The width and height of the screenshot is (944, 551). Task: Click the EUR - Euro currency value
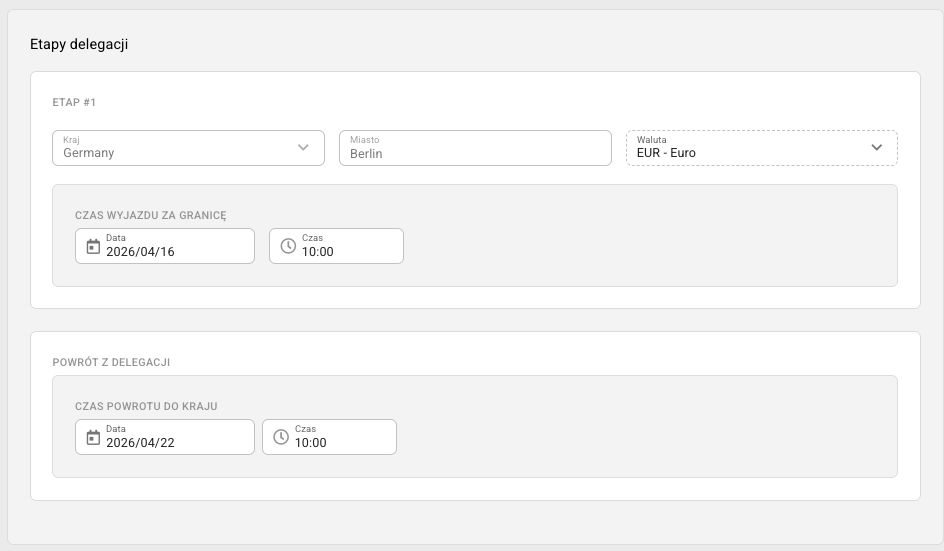666,153
